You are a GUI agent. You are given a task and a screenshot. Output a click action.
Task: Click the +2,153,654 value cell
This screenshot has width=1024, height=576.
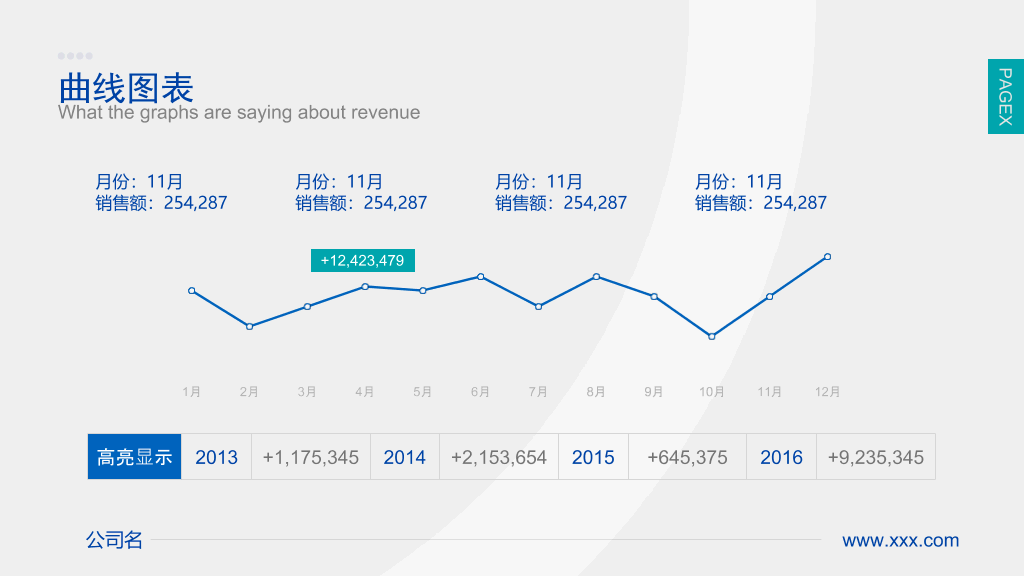pos(499,456)
